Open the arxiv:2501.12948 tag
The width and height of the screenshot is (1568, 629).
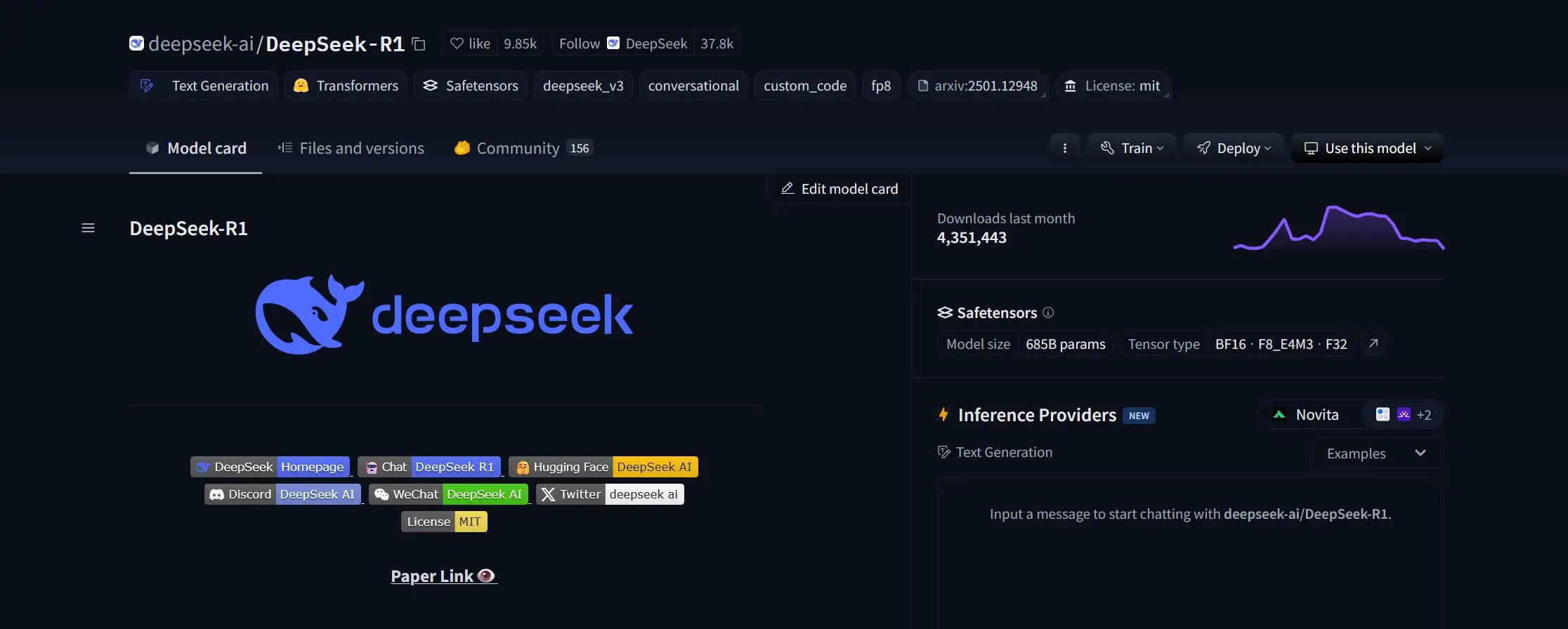[x=978, y=86]
